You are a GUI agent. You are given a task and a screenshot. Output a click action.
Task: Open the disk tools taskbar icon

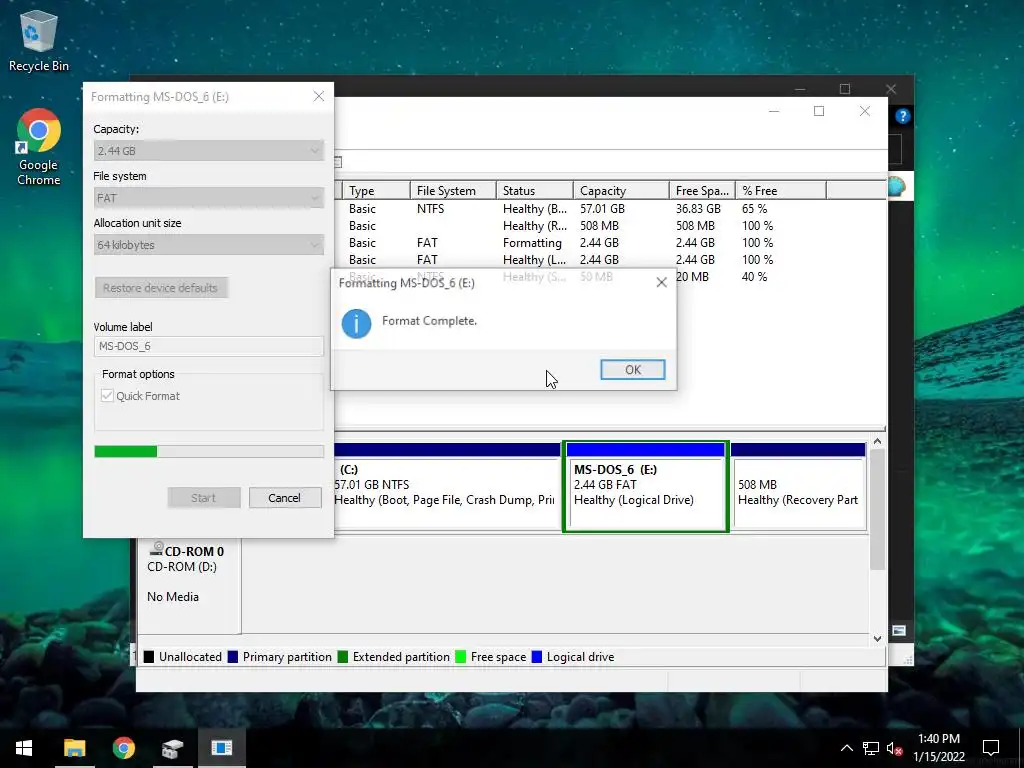coord(172,748)
